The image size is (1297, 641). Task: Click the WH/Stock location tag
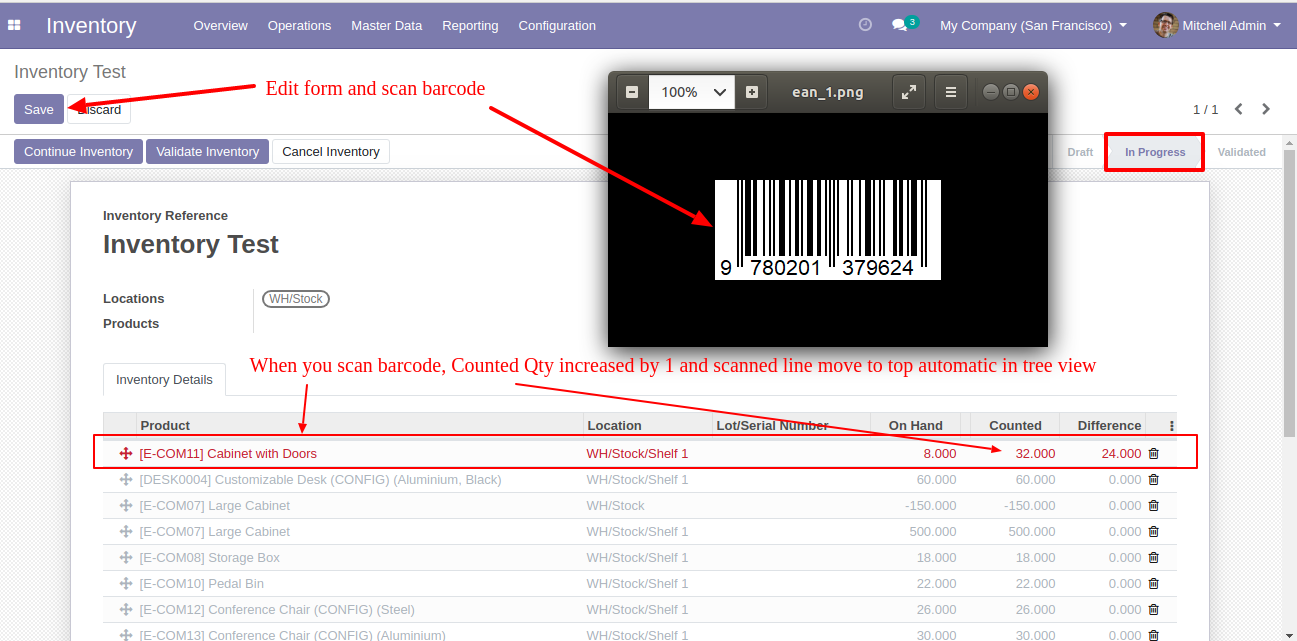[x=296, y=299]
